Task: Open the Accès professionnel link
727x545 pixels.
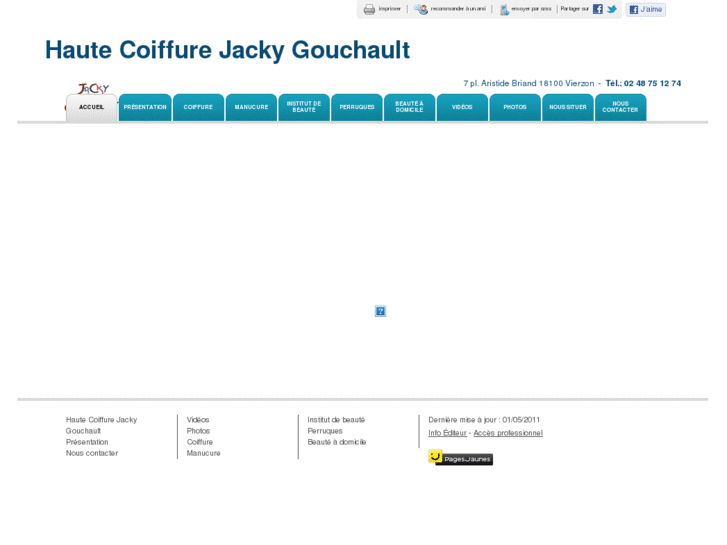Action: [x=508, y=433]
